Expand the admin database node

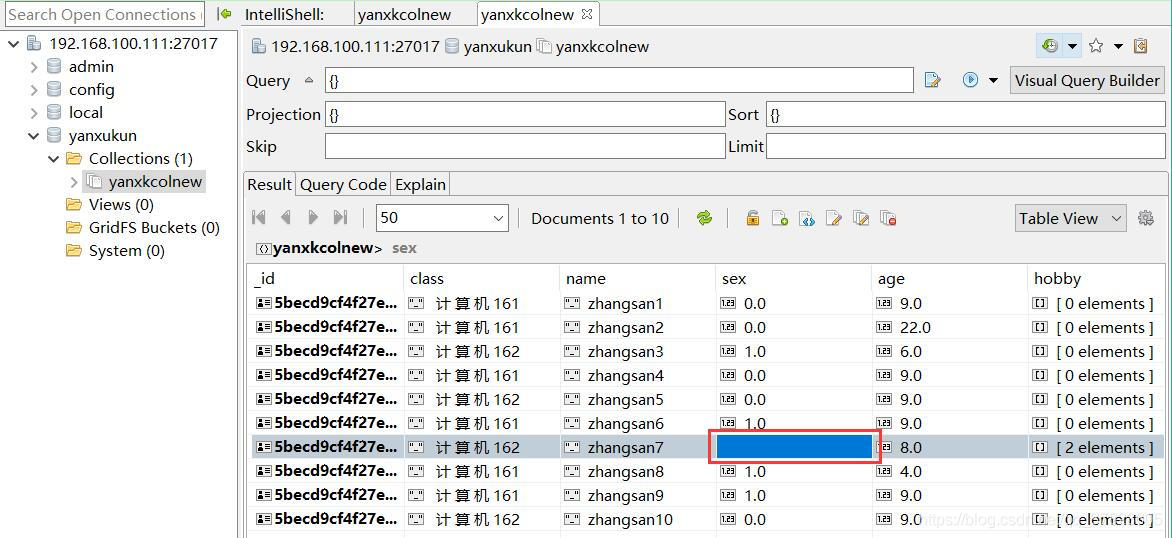pos(34,67)
